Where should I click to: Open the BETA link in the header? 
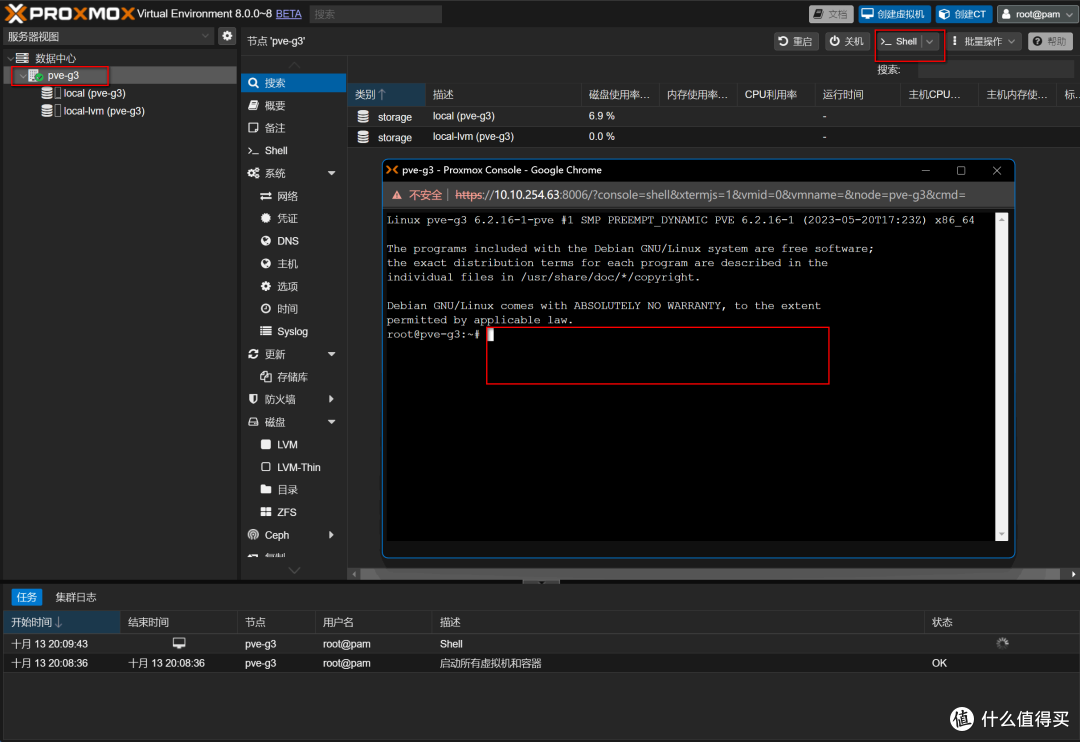[x=289, y=14]
